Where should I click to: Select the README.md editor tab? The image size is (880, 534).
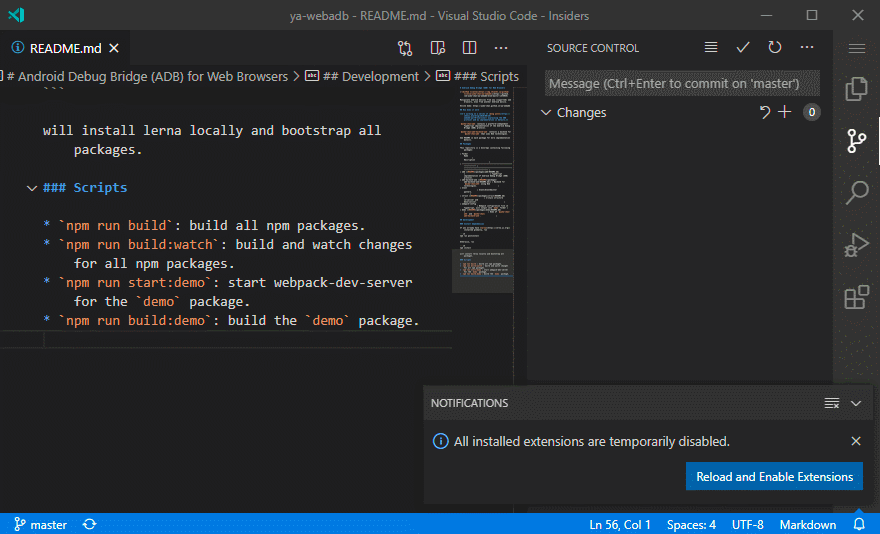pyautogui.click(x=65, y=48)
